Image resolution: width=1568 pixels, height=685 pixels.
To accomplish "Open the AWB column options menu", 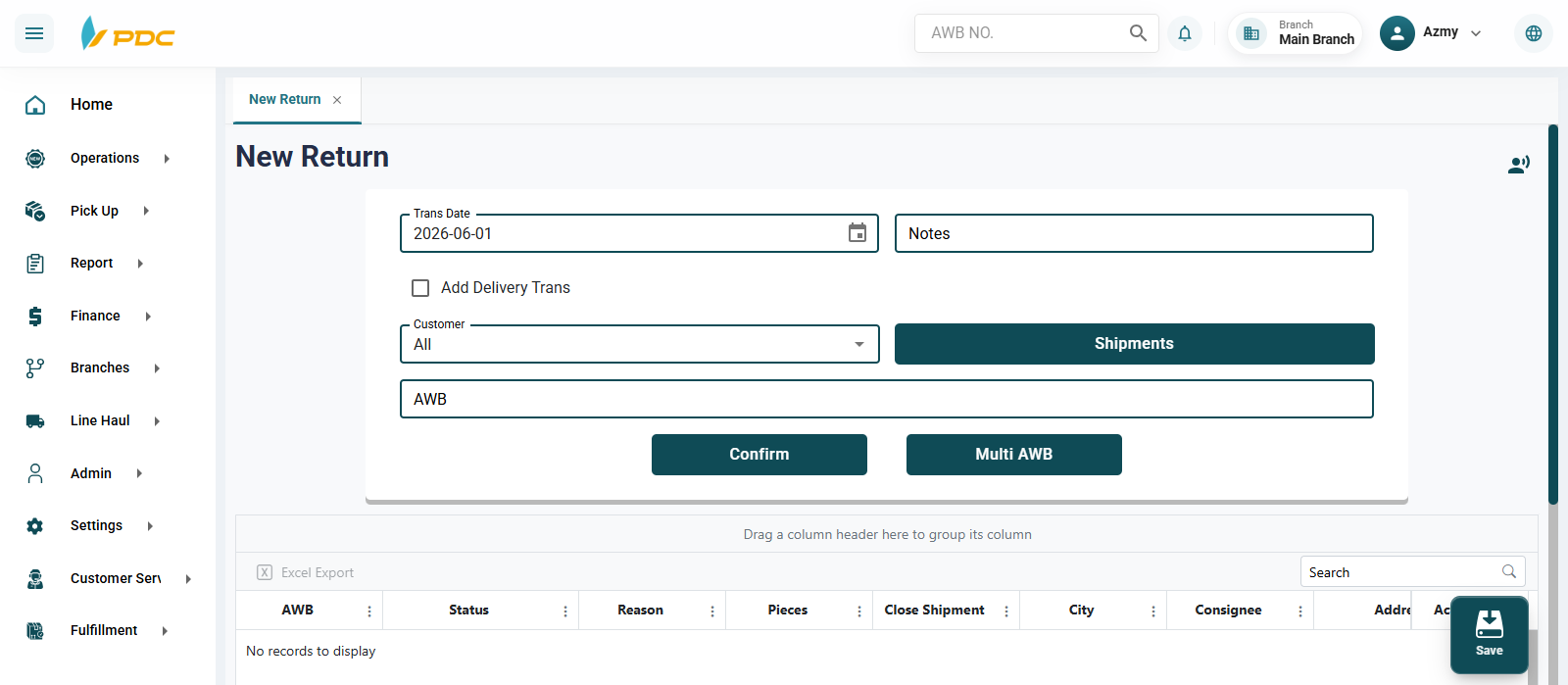I will point(369,611).
